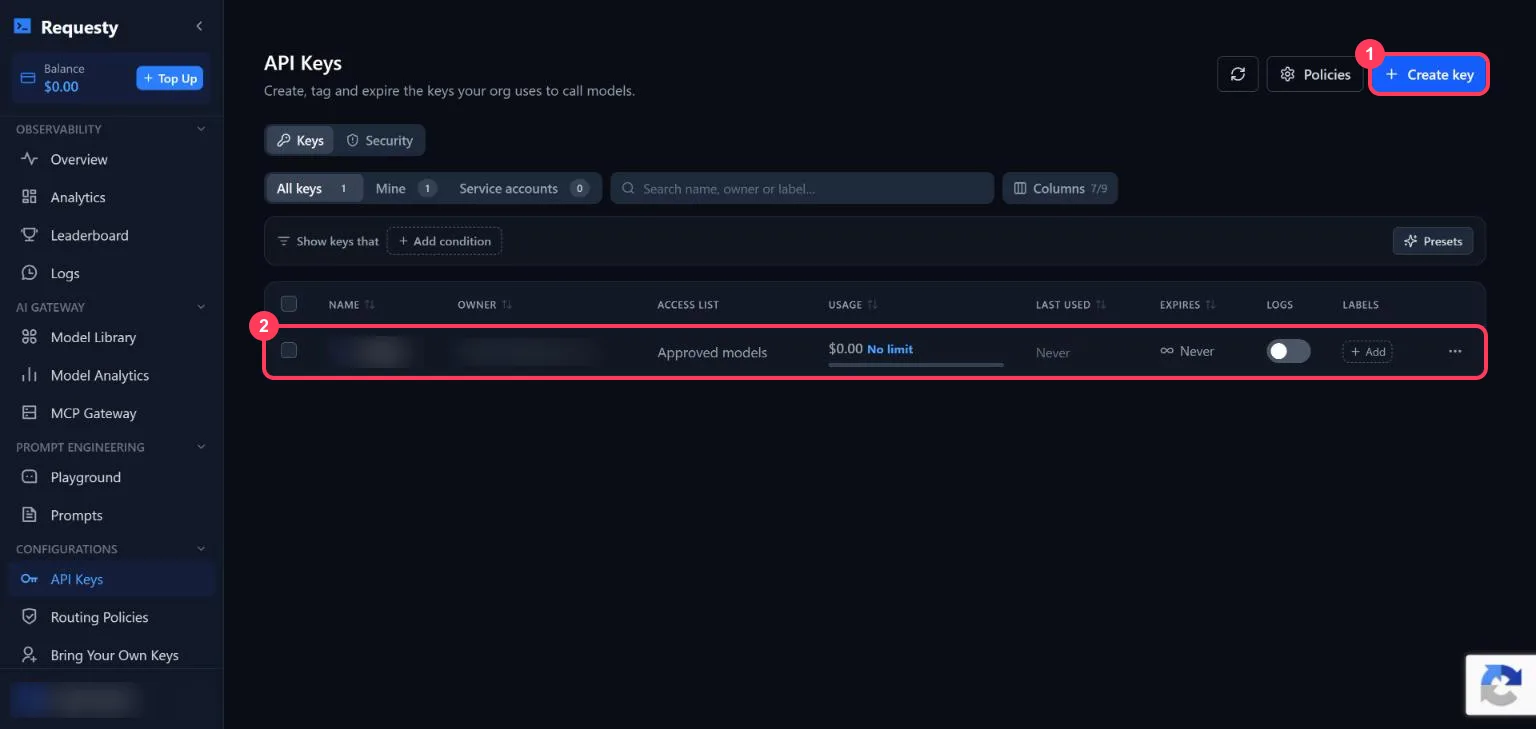Screen dimensions: 1536x729
Task: Sort by the Last Used column
Action: [1071, 304]
